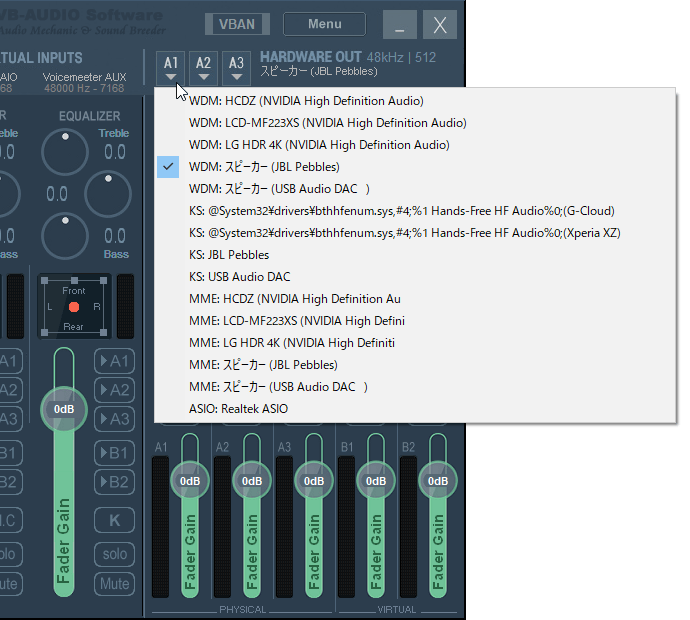
Task: Toggle A1 bus routing for Voicemeeter AUX strip
Action: coord(114,361)
